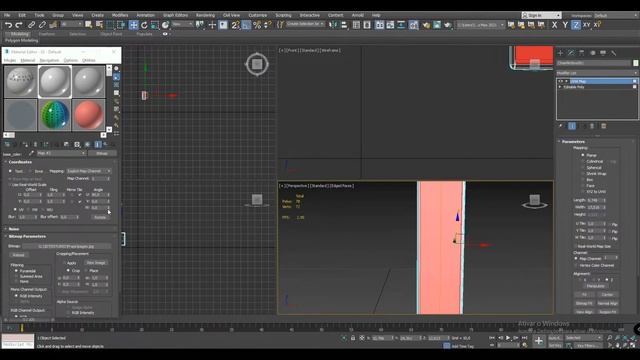Image resolution: width=640 pixels, height=360 pixels.
Task: Undo the last action in the toolbar
Action: [8, 25]
